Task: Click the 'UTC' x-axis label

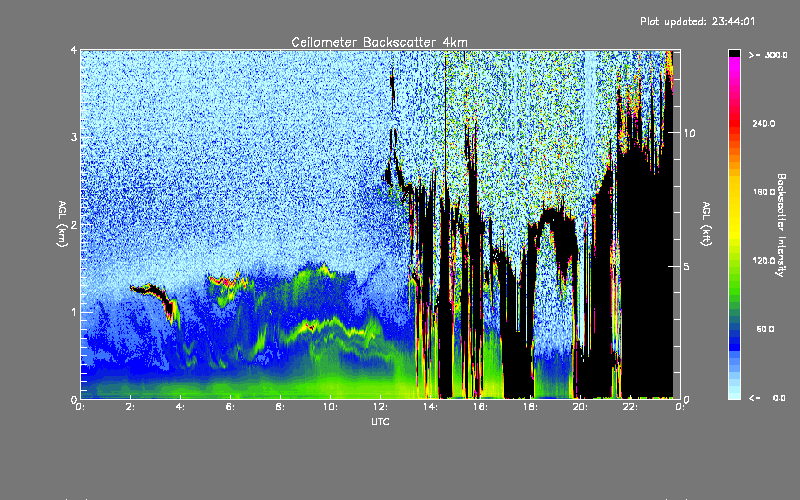Action: pyautogui.click(x=380, y=421)
